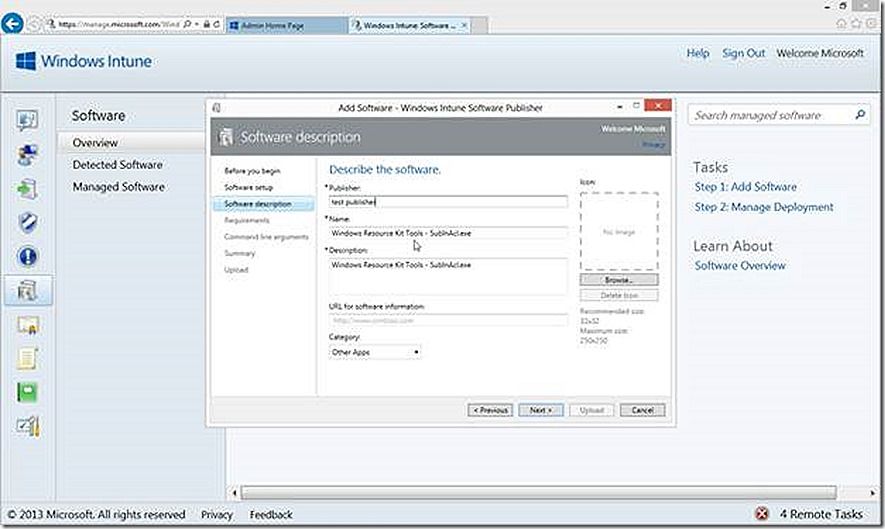This screenshot has height=529, width=885.
Task: Click the browser forward arrow button
Action: point(34,24)
